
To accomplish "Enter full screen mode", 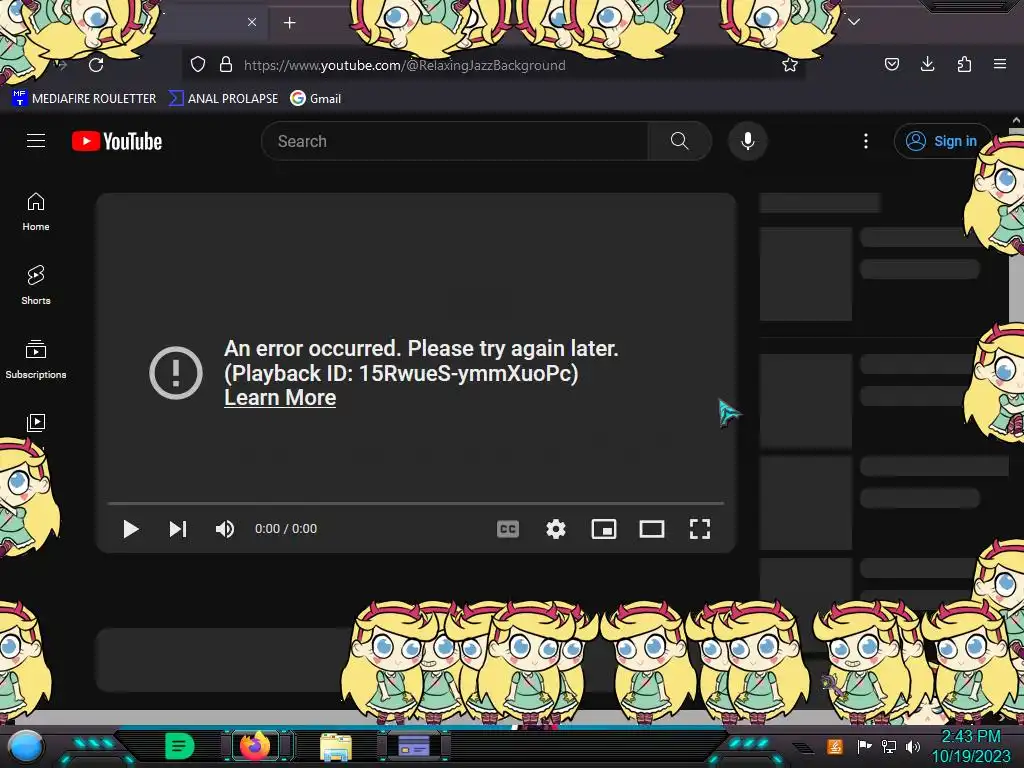I will click(700, 529).
